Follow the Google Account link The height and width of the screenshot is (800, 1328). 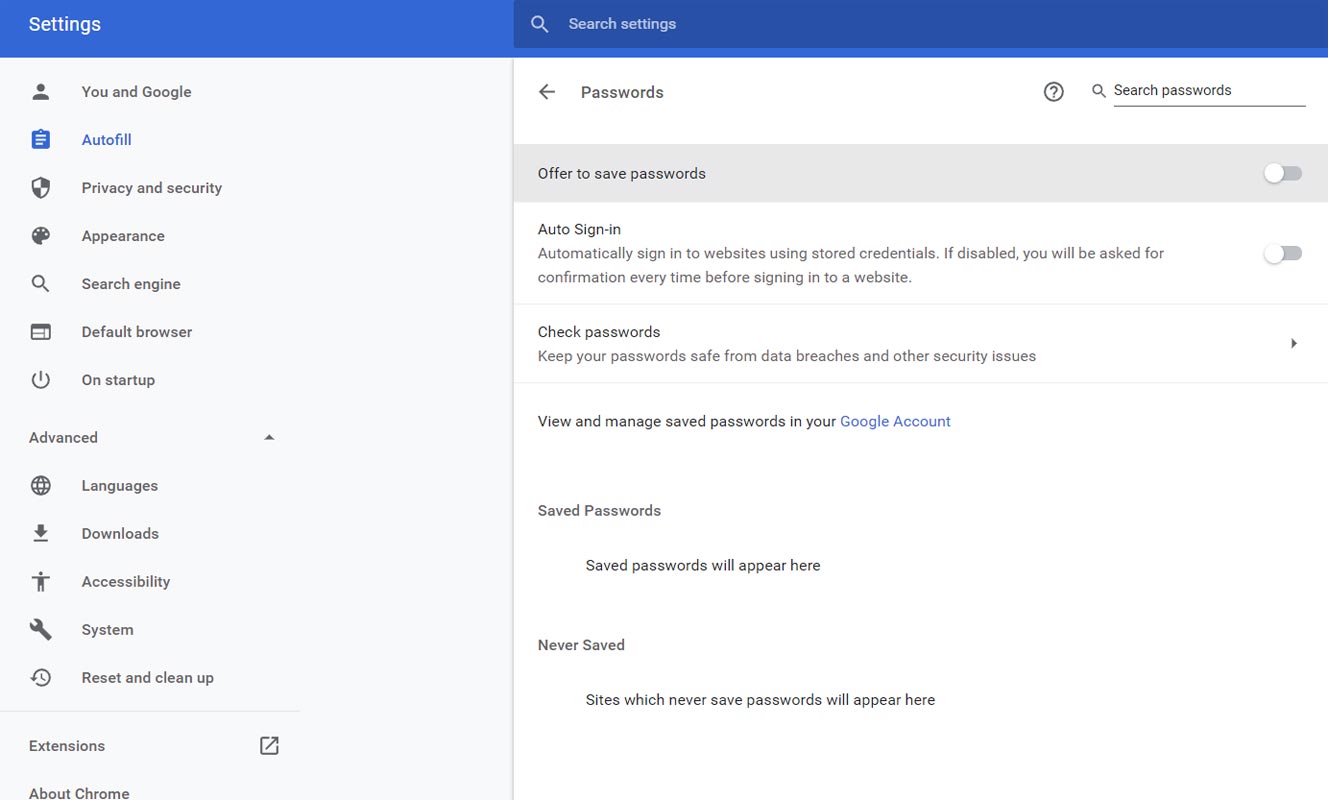[895, 422]
